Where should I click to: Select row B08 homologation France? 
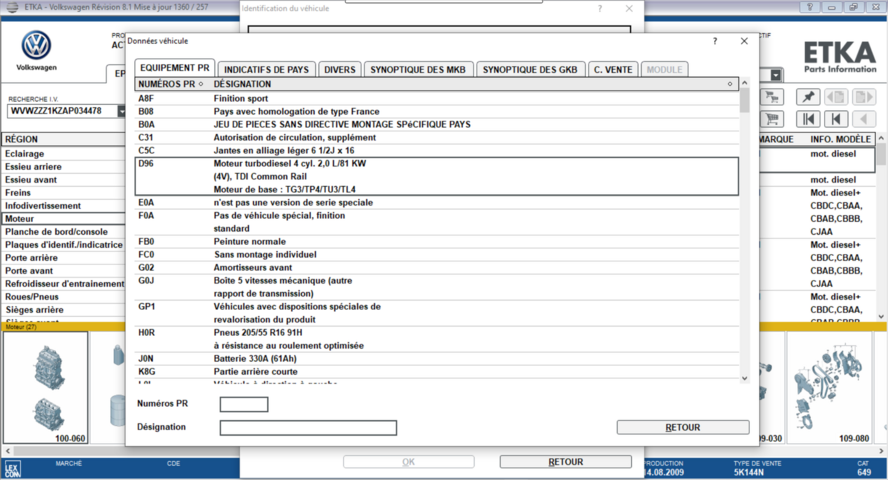point(437,112)
